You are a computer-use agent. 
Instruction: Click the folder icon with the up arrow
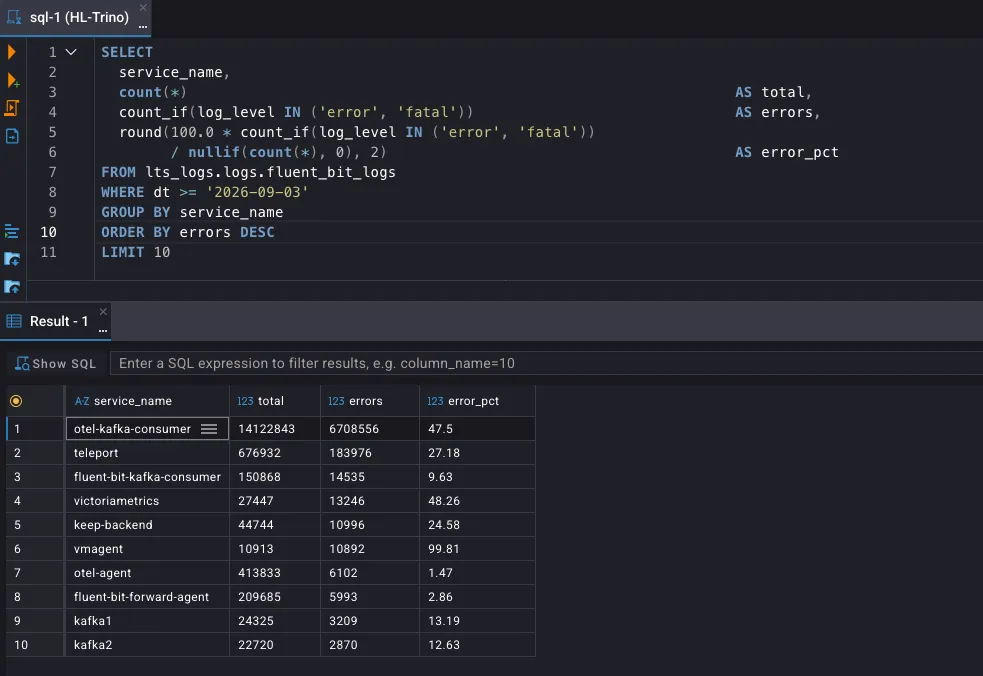click(12, 287)
